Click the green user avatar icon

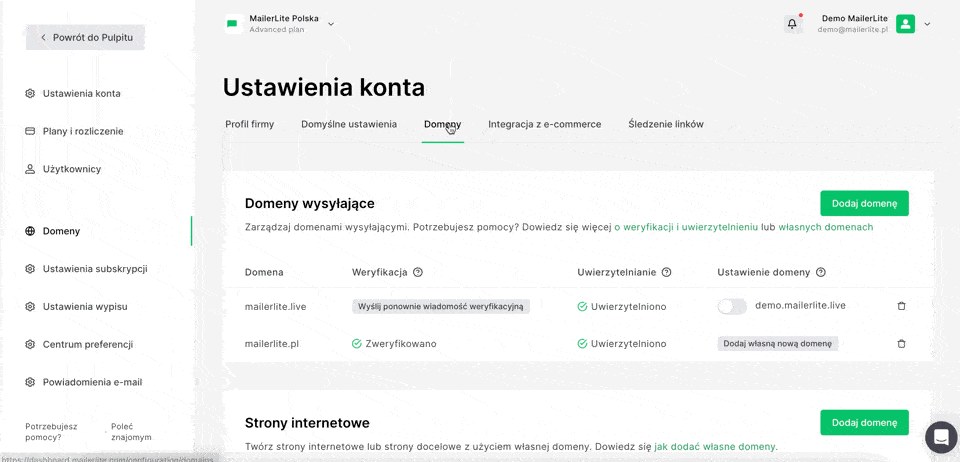pos(905,24)
